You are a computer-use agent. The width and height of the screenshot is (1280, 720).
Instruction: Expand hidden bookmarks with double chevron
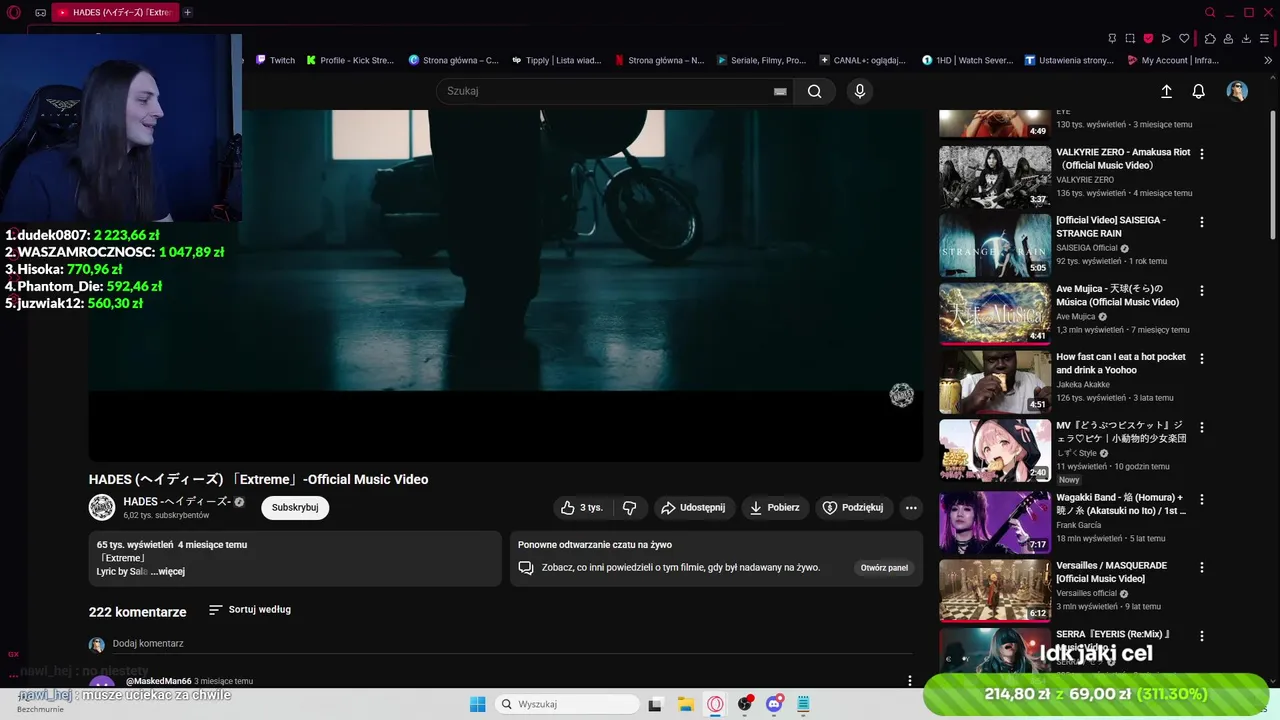(x=1268, y=60)
